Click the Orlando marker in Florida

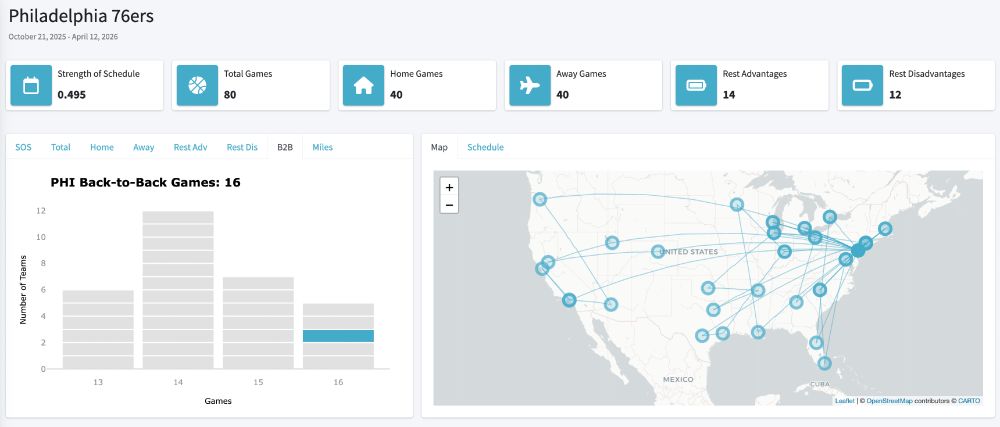(816, 343)
